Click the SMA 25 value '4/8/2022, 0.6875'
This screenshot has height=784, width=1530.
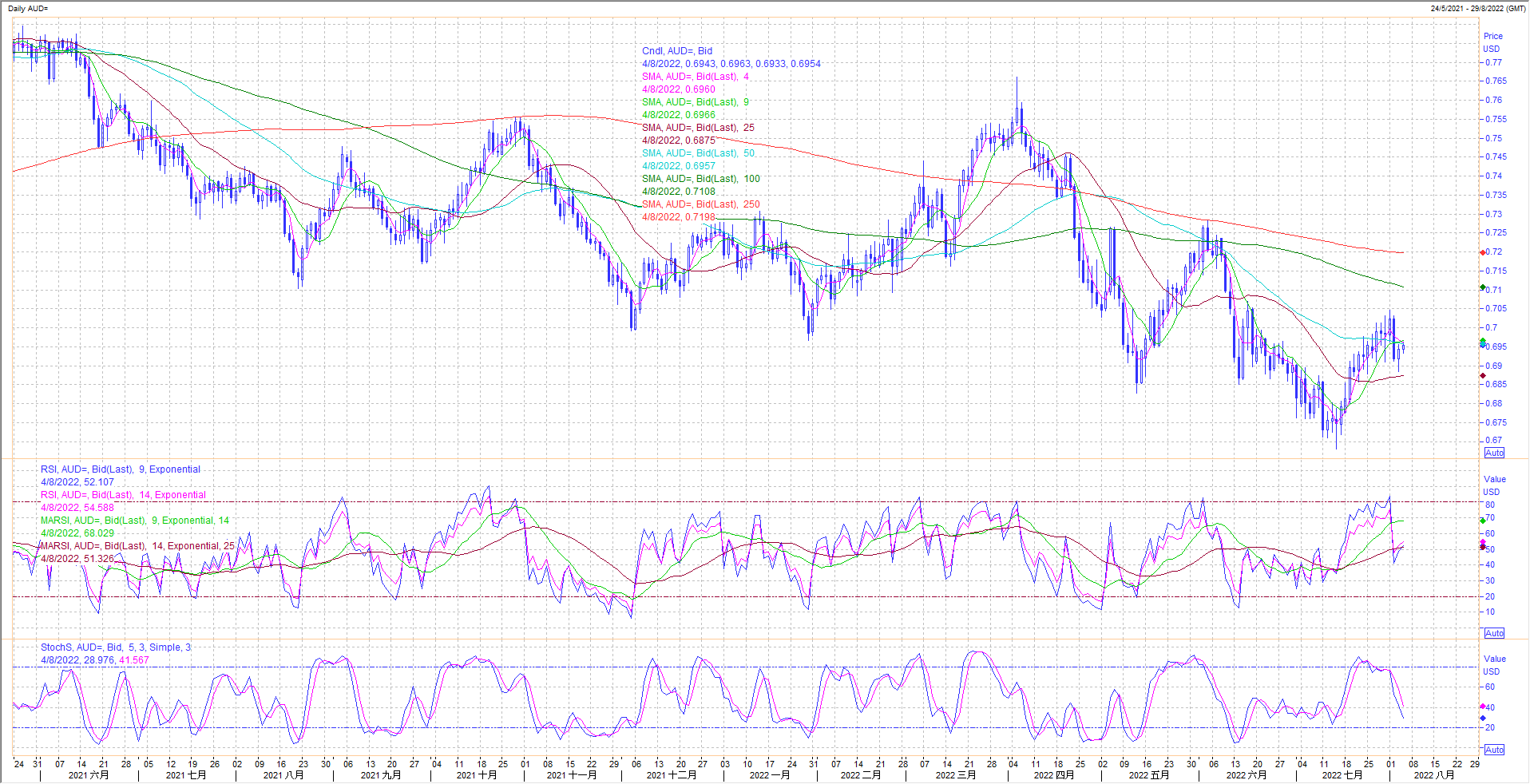(679, 141)
